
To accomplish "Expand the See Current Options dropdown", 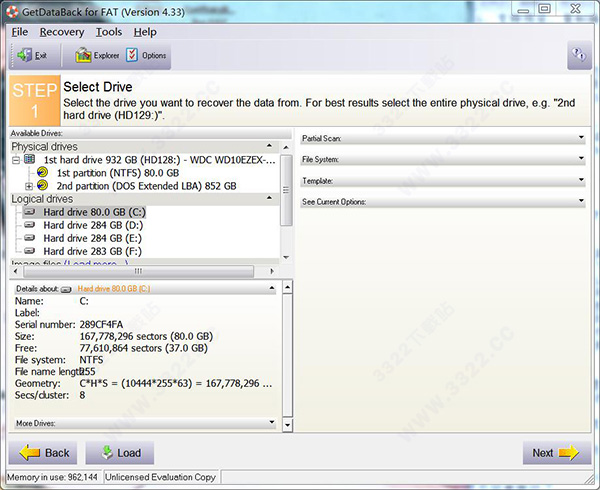I will [x=581, y=200].
